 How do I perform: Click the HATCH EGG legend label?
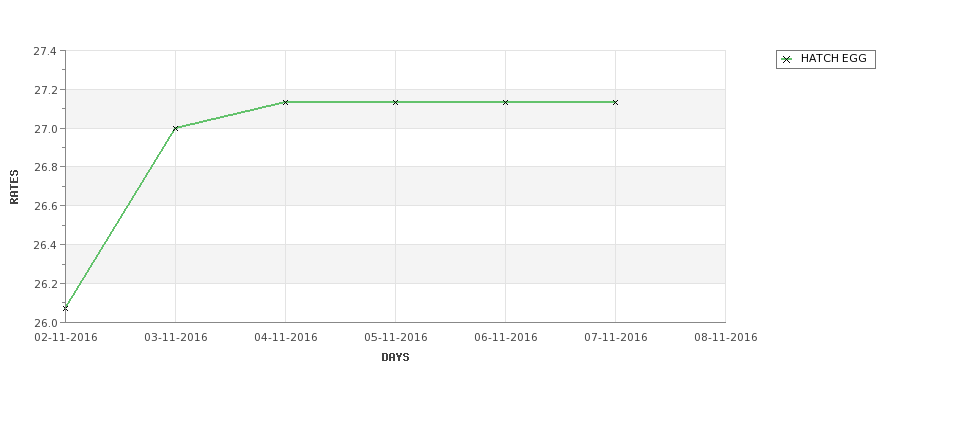tap(833, 58)
